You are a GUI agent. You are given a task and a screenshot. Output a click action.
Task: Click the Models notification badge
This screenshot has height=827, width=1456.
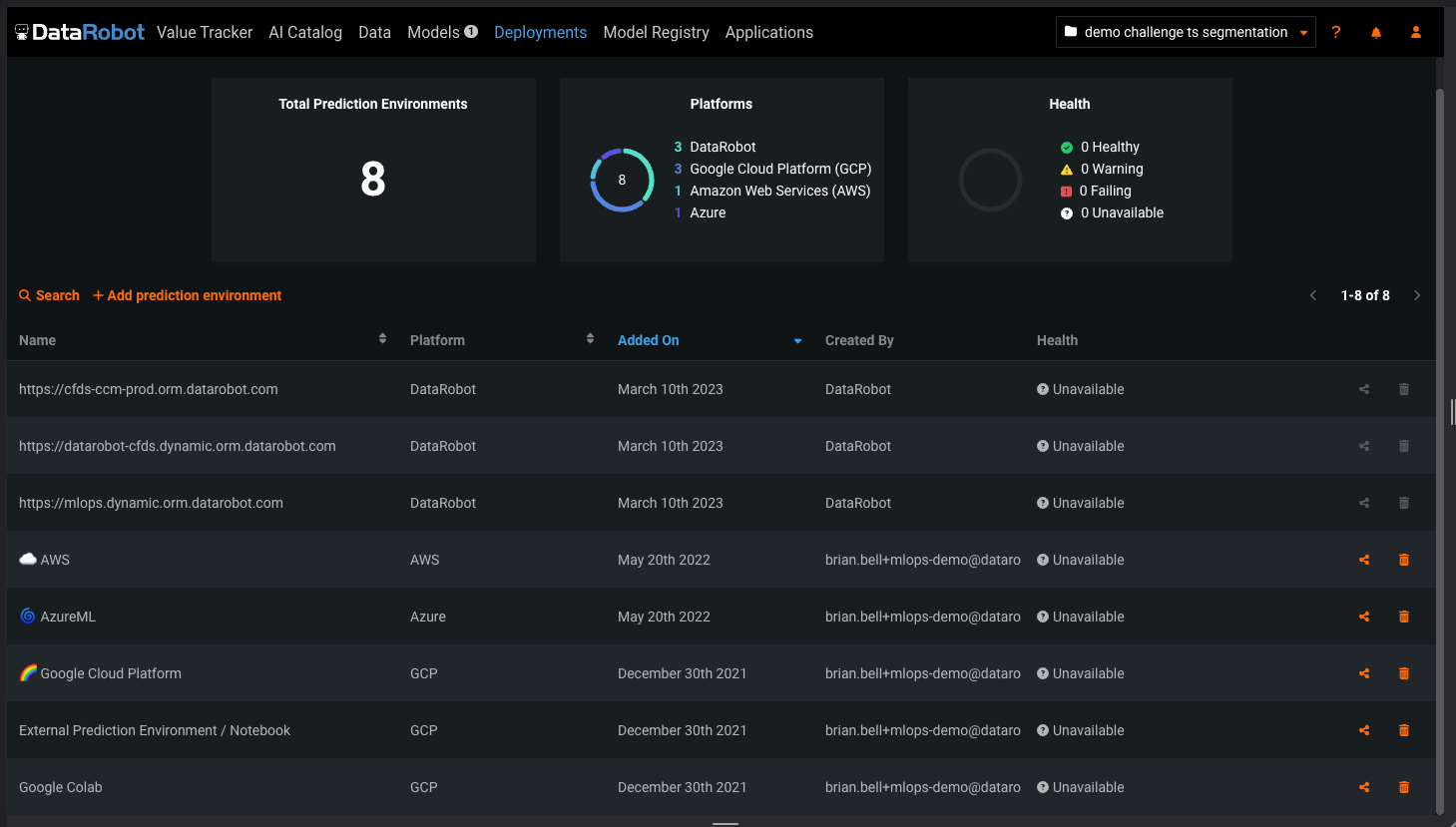pyautogui.click(x=471, y=31)
